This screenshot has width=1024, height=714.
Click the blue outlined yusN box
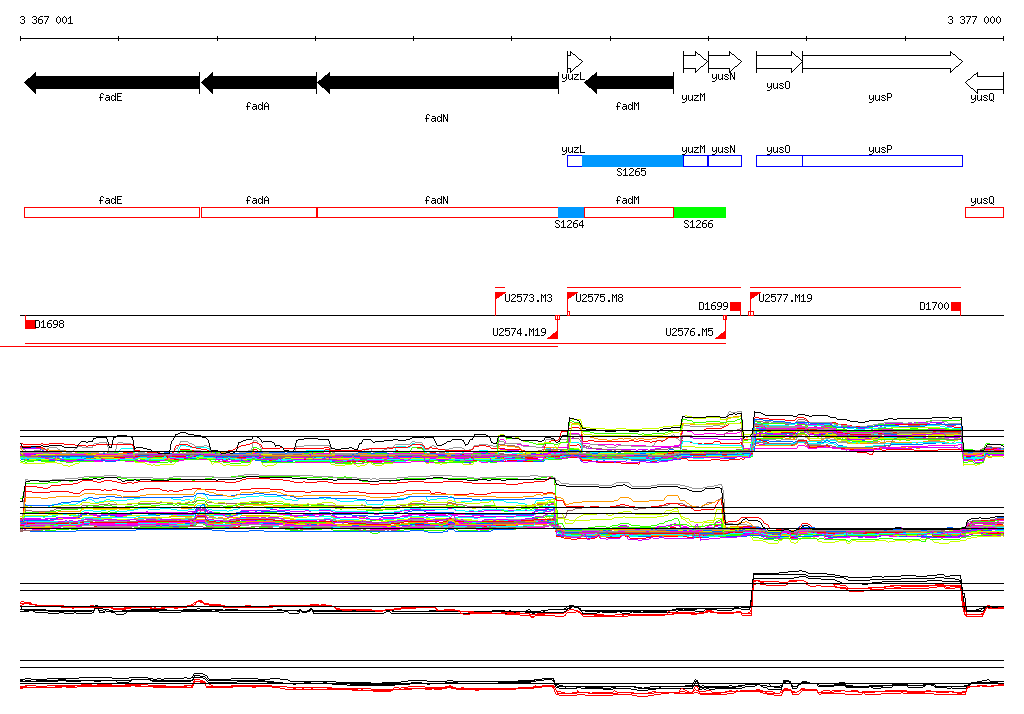725,161
